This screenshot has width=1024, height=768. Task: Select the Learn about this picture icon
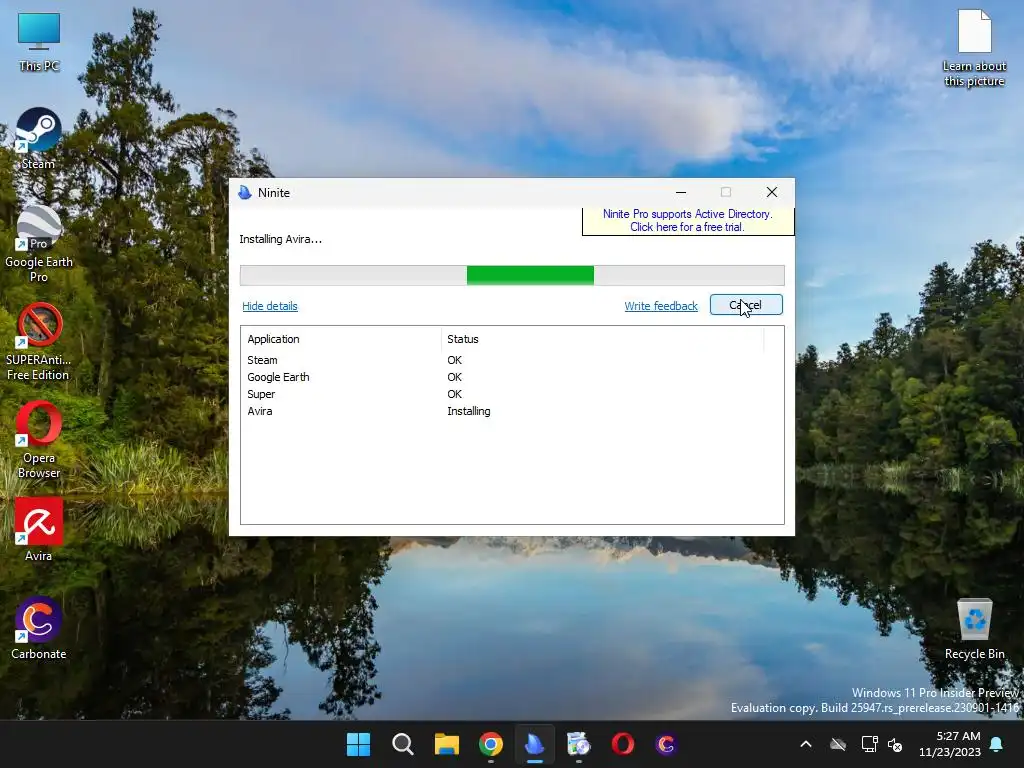click(974, 48)
